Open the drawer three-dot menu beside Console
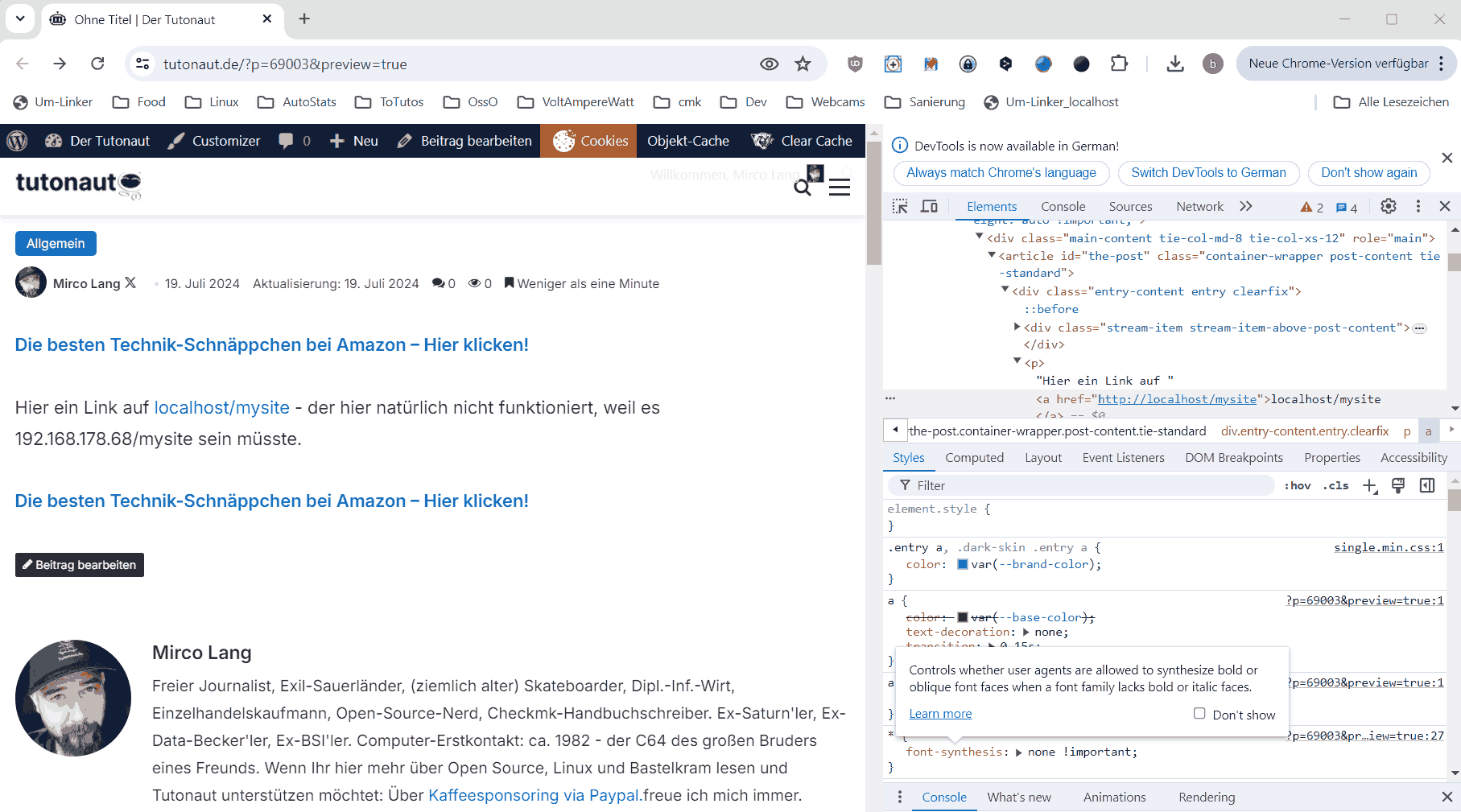 (x=900, y=797)
